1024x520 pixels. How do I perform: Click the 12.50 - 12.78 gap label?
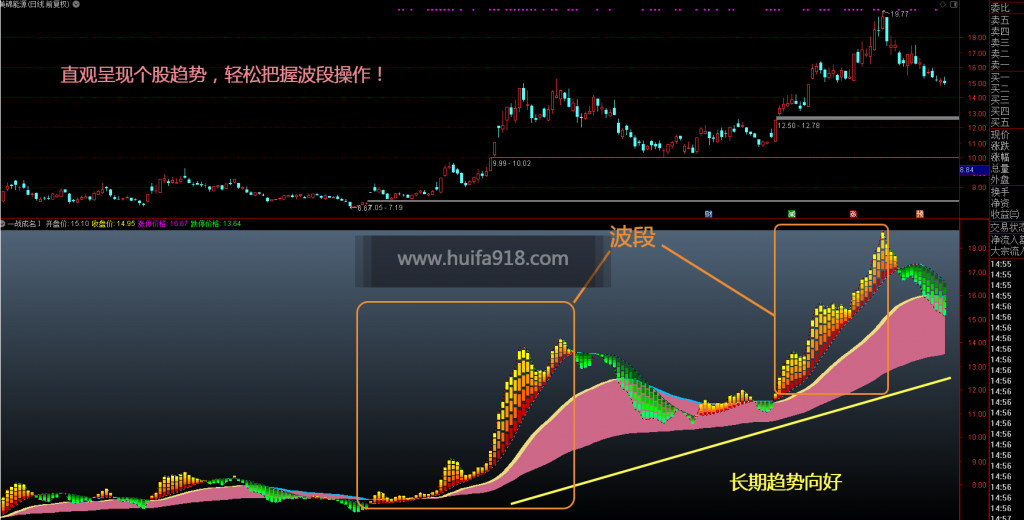[798, 125]
